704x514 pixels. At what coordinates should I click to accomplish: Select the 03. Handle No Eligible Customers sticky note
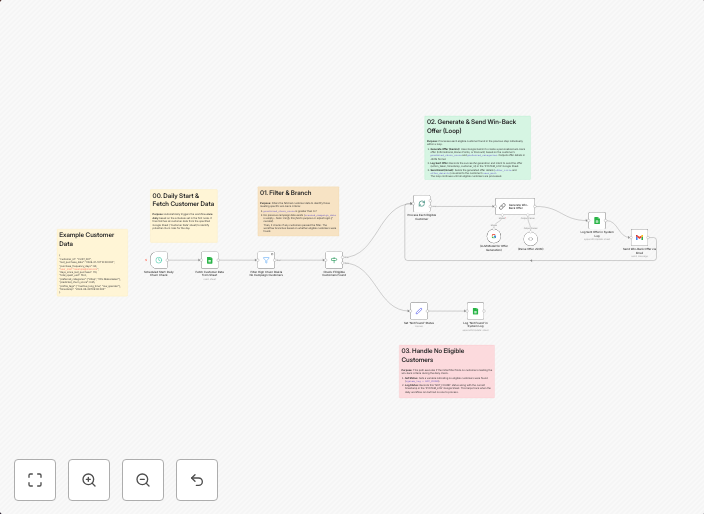447,371
